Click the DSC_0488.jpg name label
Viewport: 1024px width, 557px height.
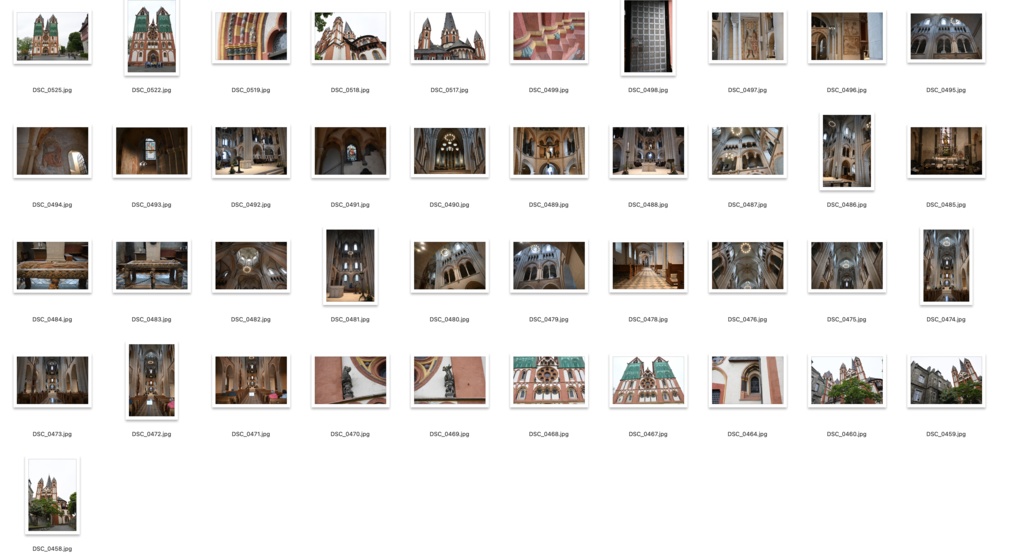pos(648,204)
